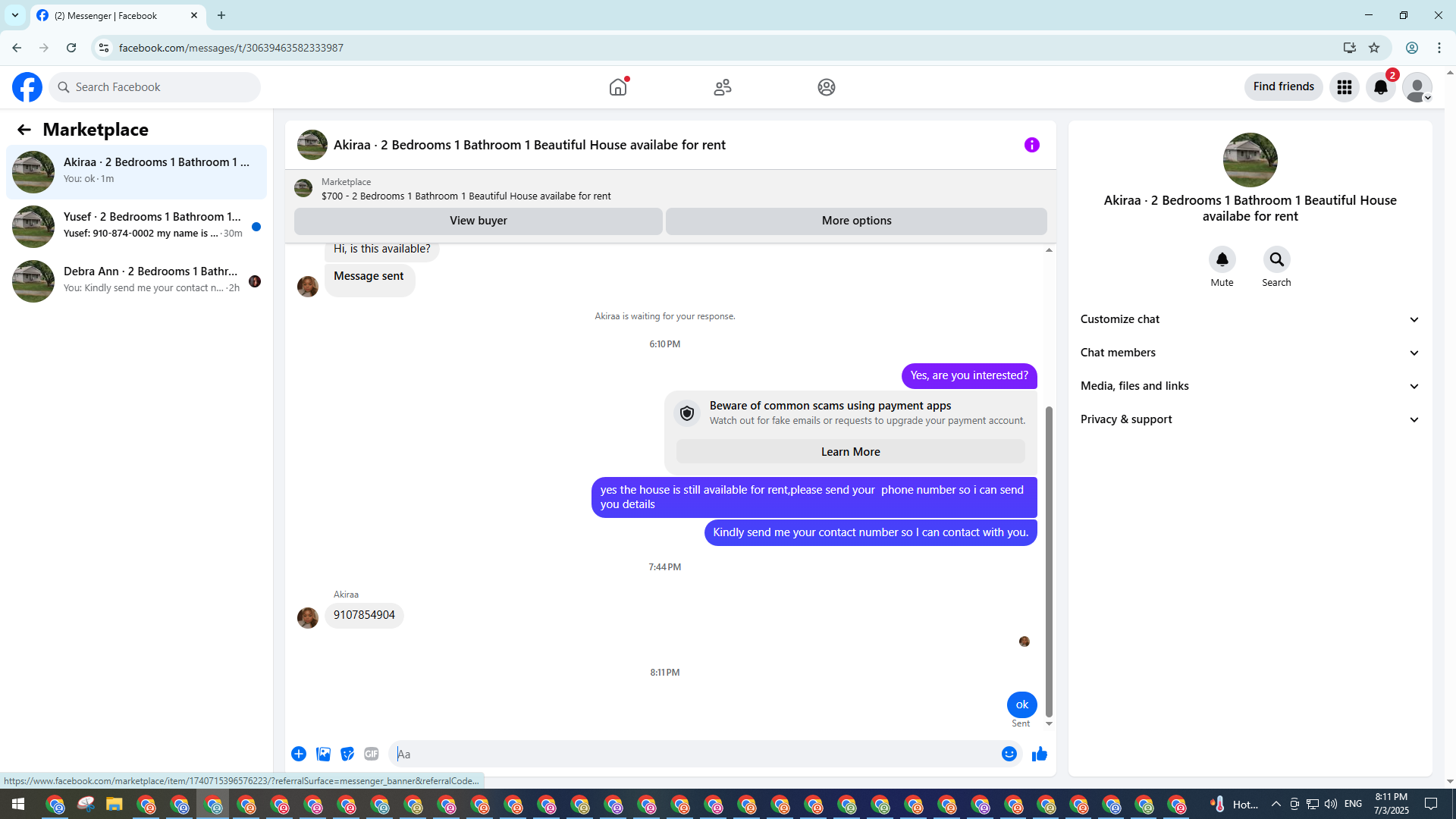Open the Facebook menu grid icon
The height and width of the screenshot is (819, 1456).
1344,87
